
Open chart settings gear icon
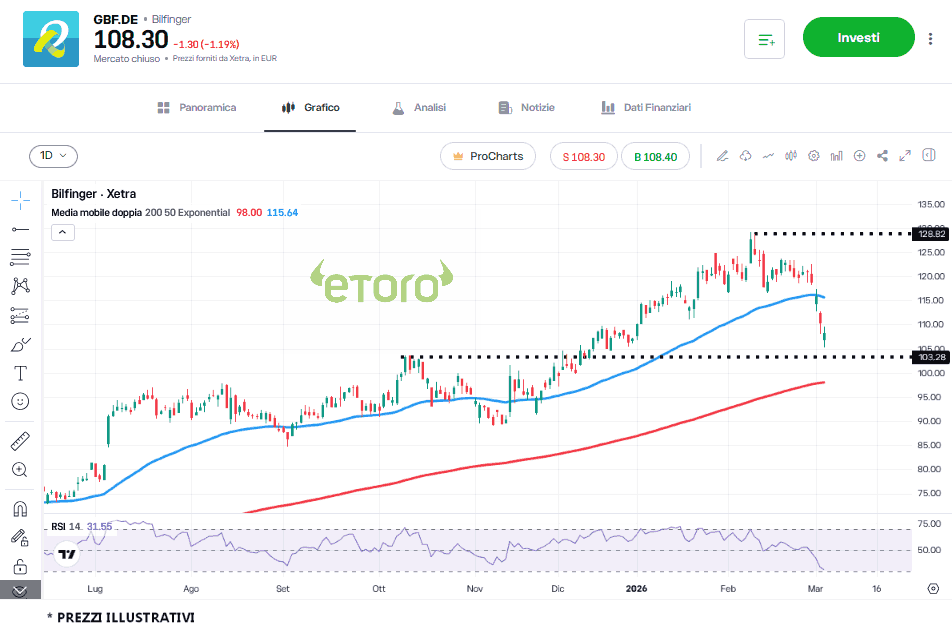(x=814, y=156)
